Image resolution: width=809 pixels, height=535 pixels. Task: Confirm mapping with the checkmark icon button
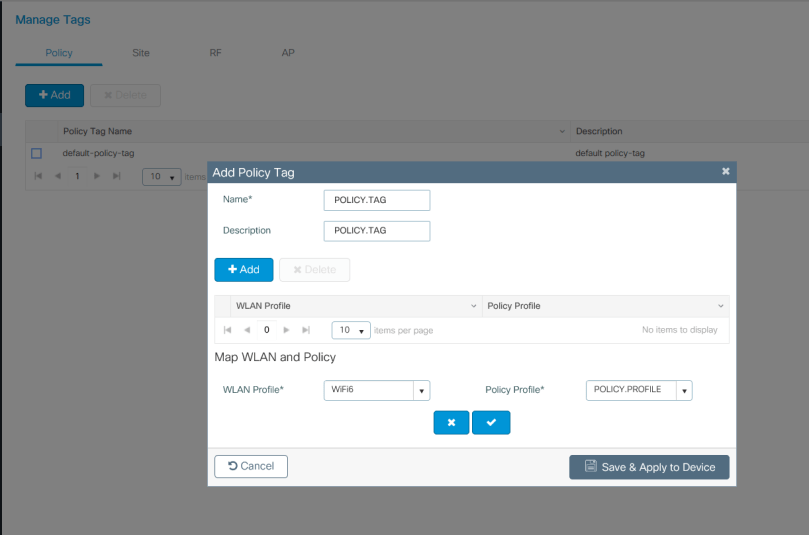click(x=491, y=423)
